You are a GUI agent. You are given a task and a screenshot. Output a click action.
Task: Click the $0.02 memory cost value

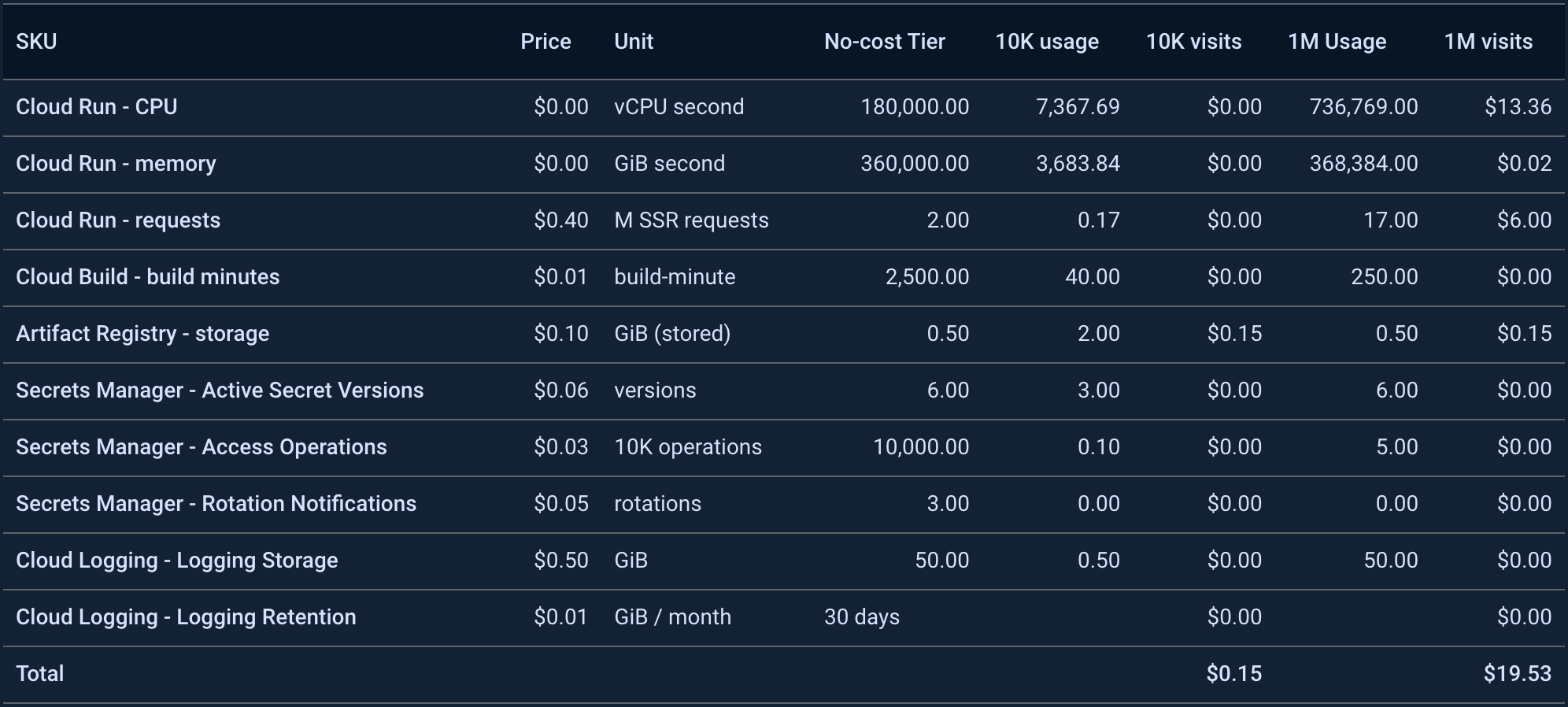tap(1525, 164)
